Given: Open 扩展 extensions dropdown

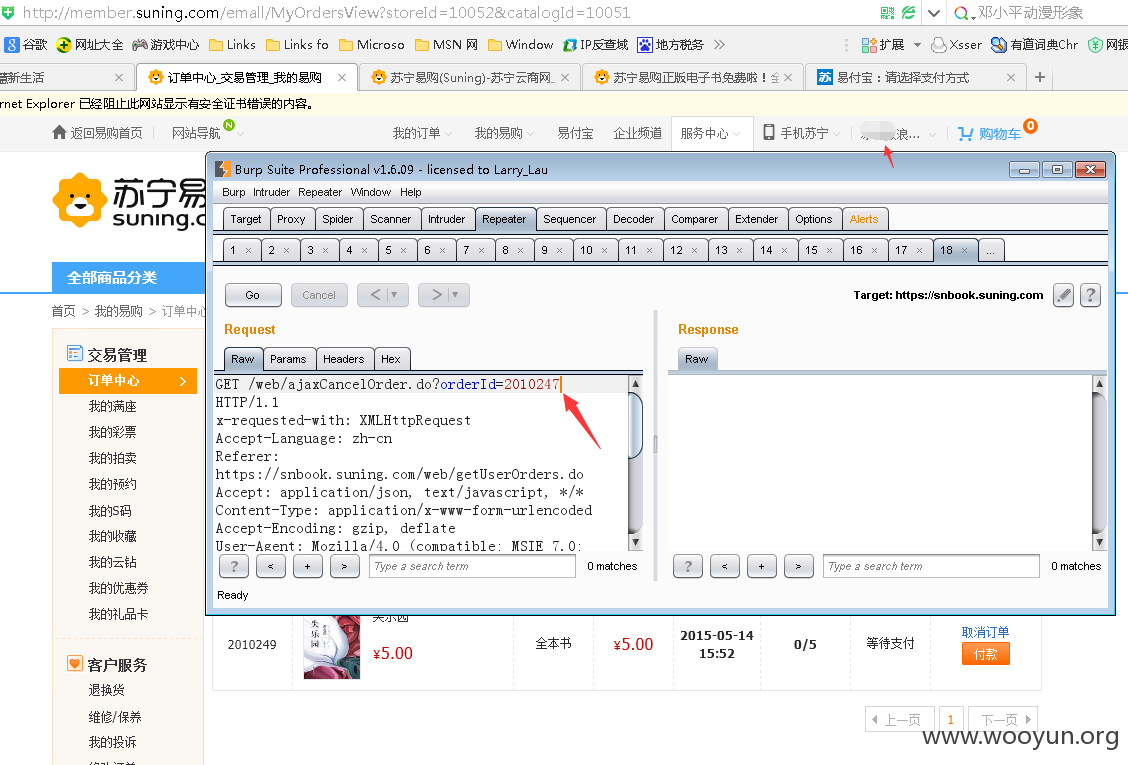Looking at the screenshot, I should (x=891, y=45).
